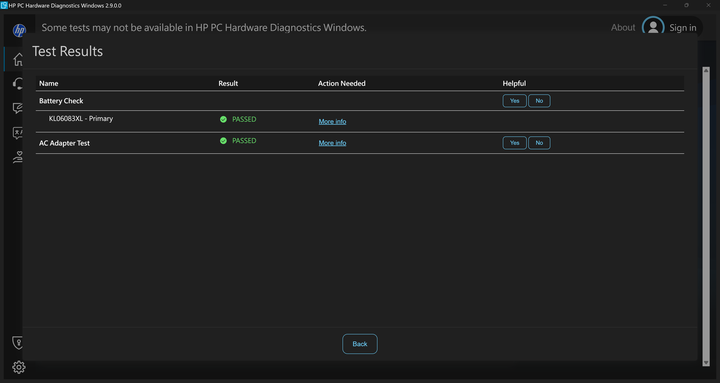Restore the HP Diagnostics window size
Image resolution: width=720 pixels, height=383 pixels.
[x=686, y=6]
